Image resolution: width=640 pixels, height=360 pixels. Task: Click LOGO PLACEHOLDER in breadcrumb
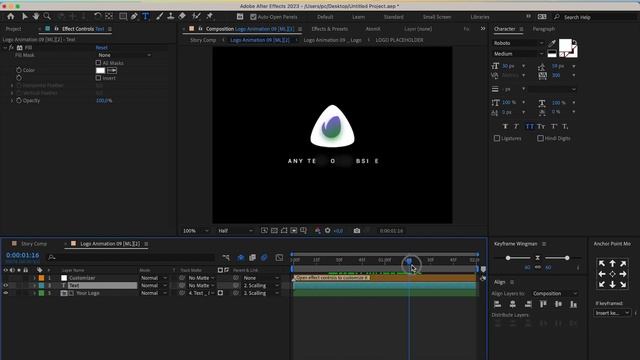click(399, 40)
